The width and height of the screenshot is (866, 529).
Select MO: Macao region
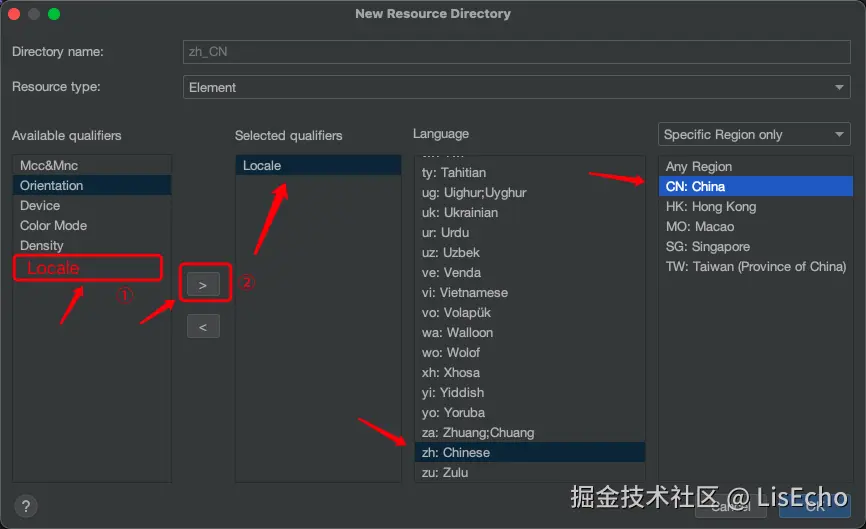(x=756, y=226)
